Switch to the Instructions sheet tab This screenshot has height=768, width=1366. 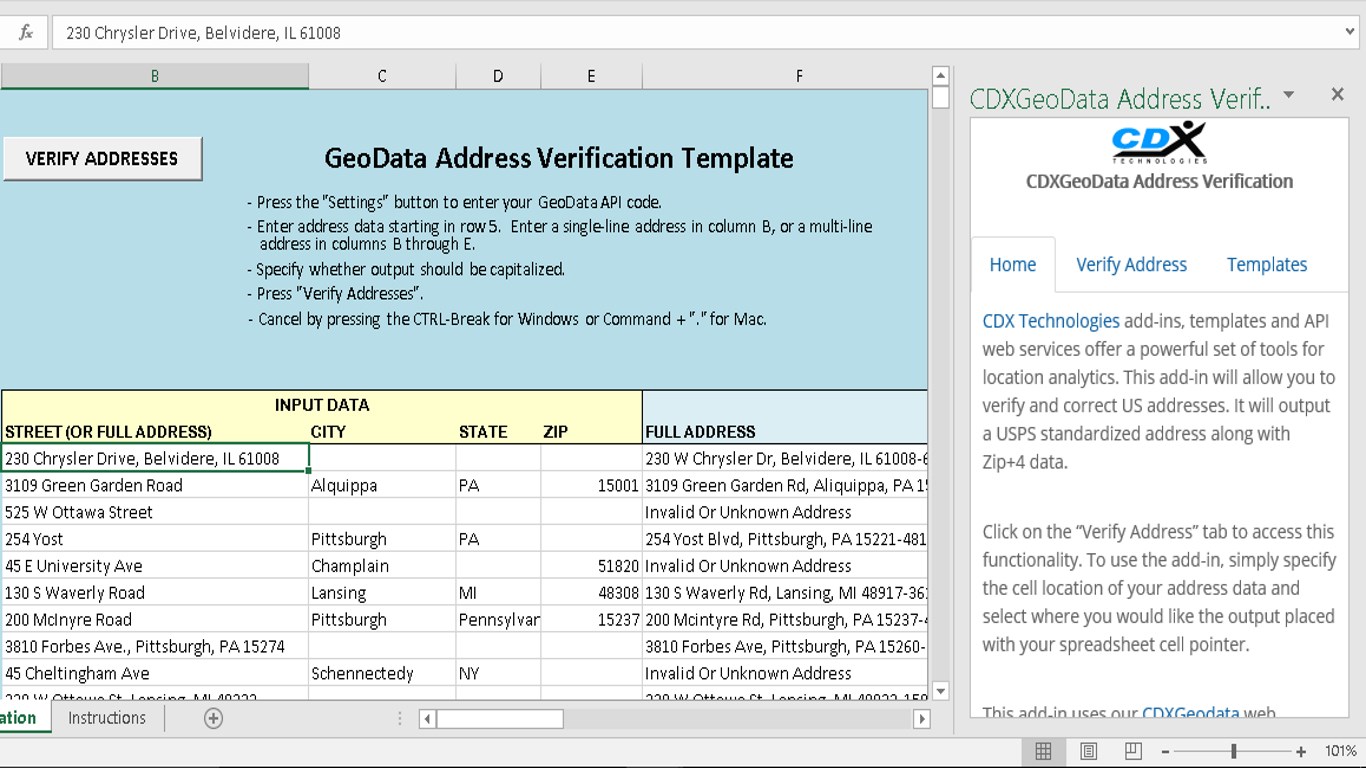click(107, 718)
